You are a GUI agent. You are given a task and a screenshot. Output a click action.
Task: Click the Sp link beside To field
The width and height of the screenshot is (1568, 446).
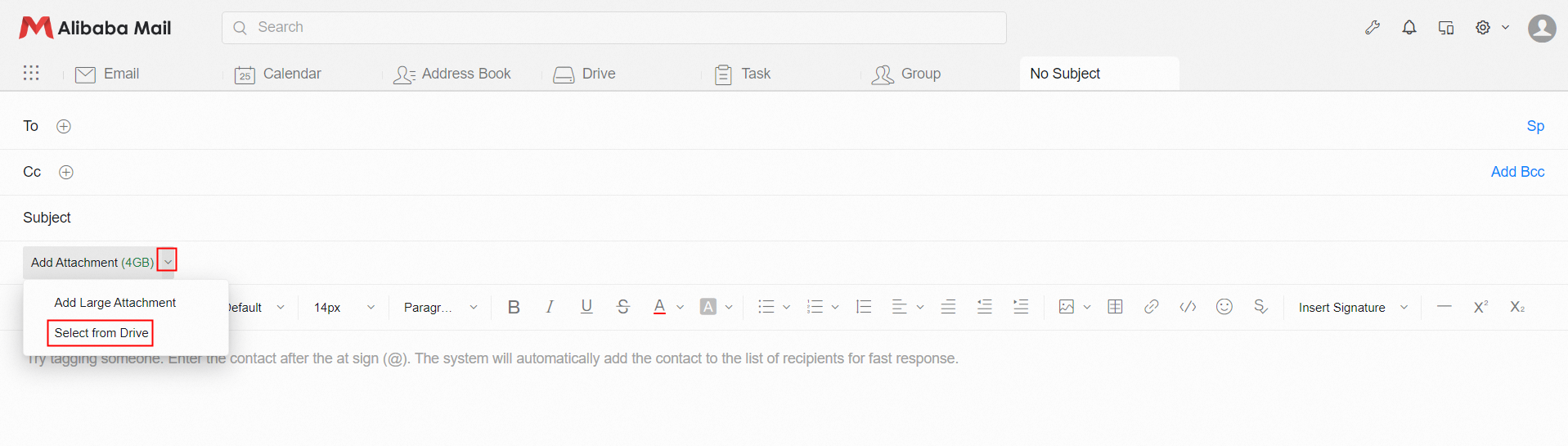1535,126
